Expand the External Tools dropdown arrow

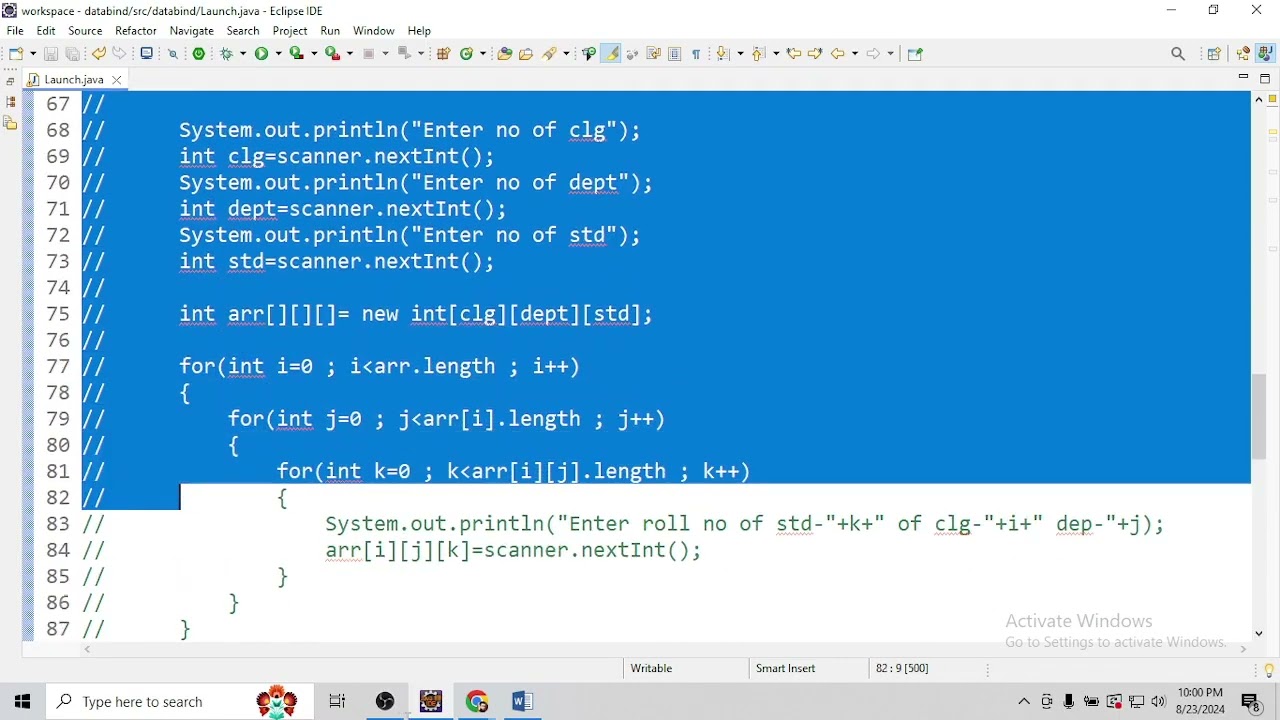[349, 54]
